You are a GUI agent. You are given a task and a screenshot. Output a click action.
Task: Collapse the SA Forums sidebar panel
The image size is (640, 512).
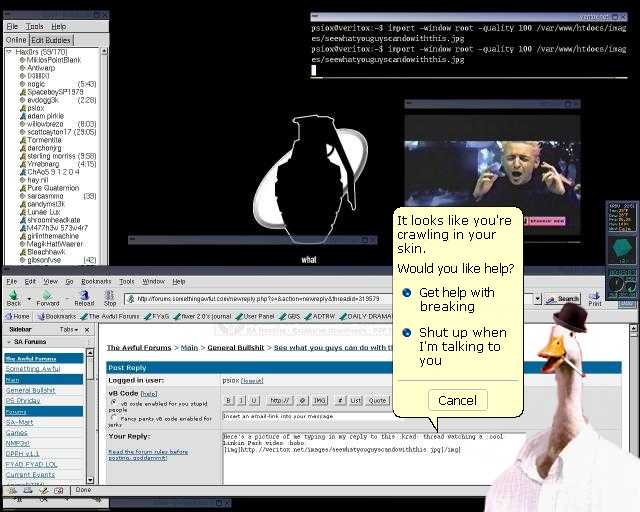pos(9,342)
